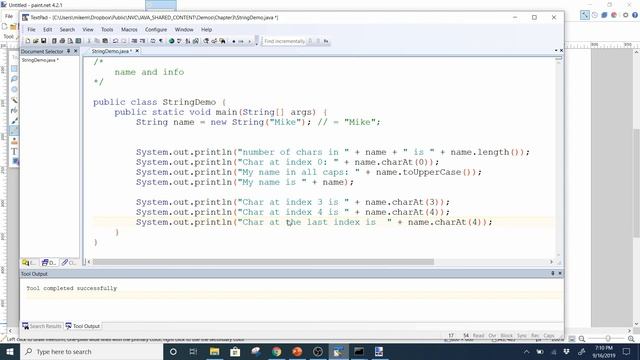Viewport: 640px width, 360px height.
Task: Toggle the Rec indicator in status bar
Action: pyautogui.click(x=535, y=336)
